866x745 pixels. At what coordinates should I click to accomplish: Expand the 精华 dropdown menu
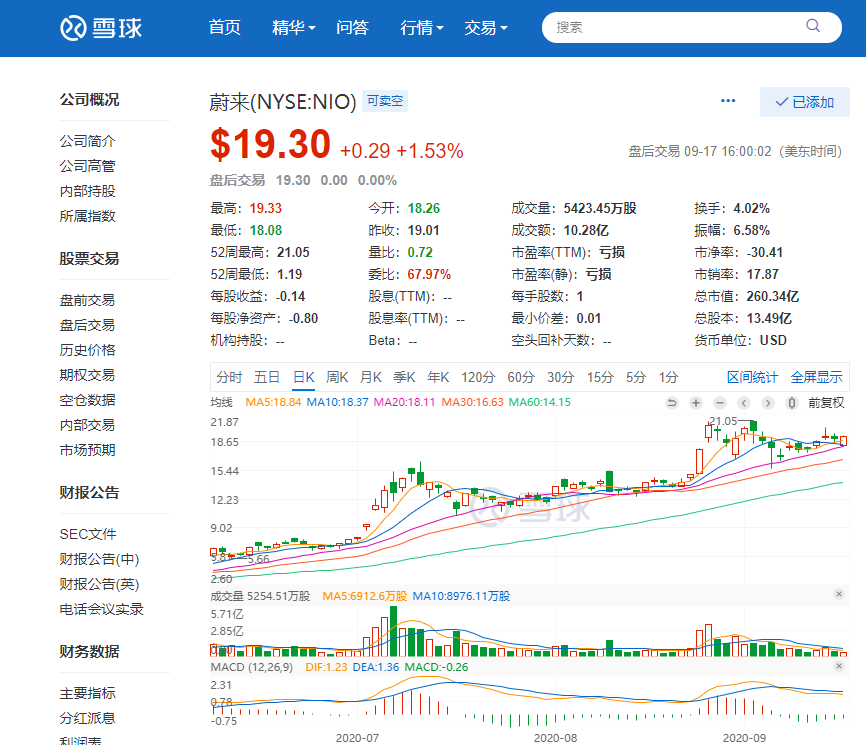[x=294, y=28]
